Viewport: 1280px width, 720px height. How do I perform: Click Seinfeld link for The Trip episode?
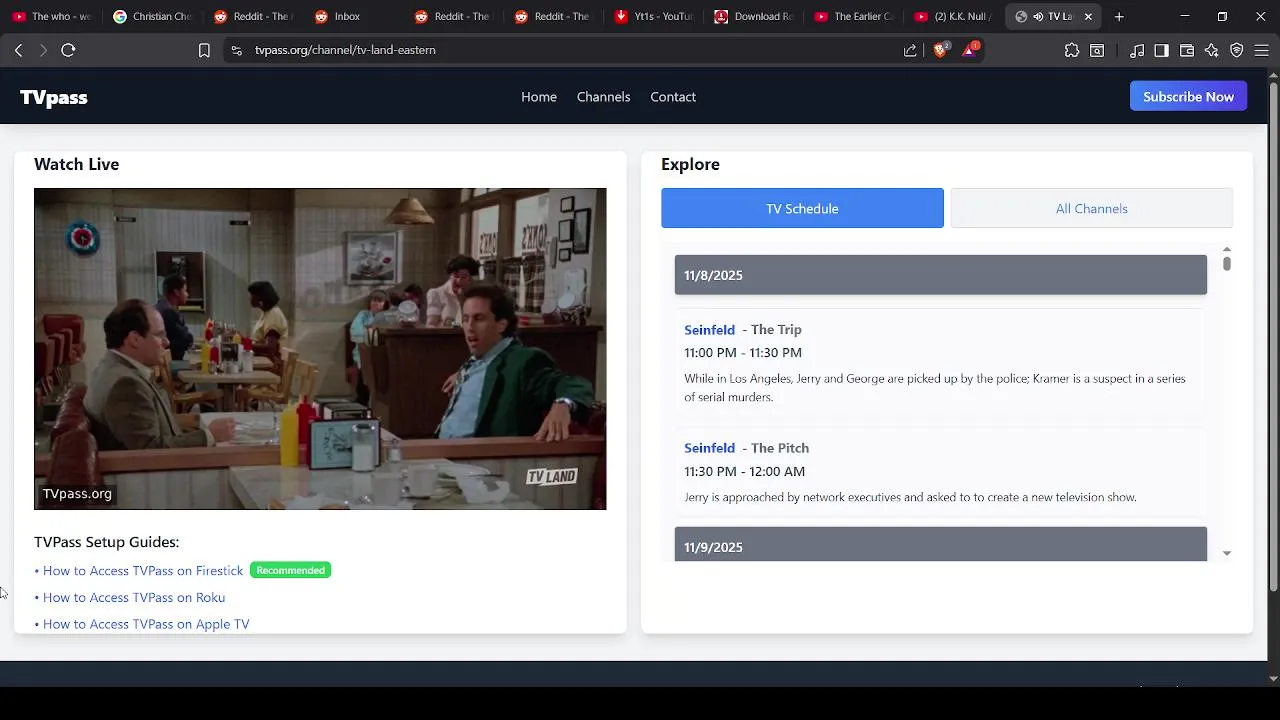[x=709, y=329]
